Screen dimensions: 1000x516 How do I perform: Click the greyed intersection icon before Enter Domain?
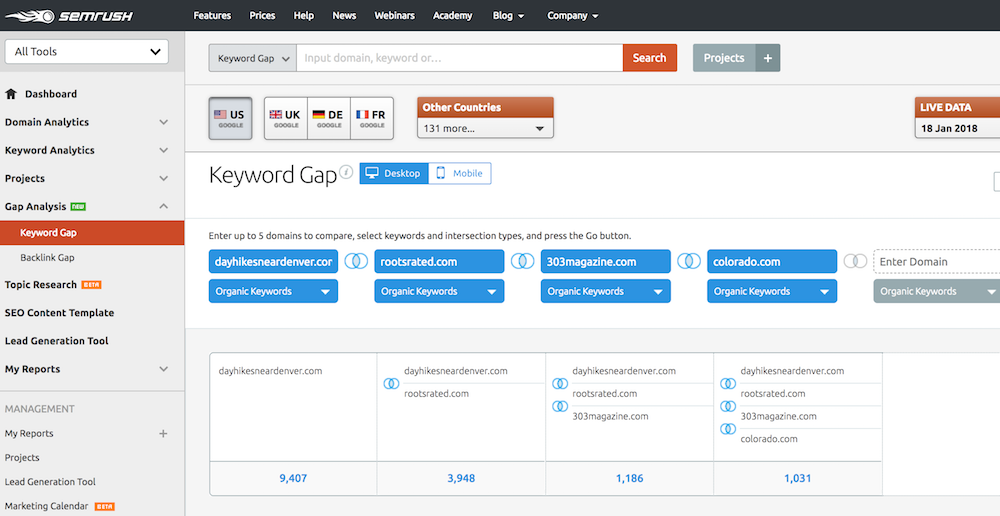[x=855, y=262]
